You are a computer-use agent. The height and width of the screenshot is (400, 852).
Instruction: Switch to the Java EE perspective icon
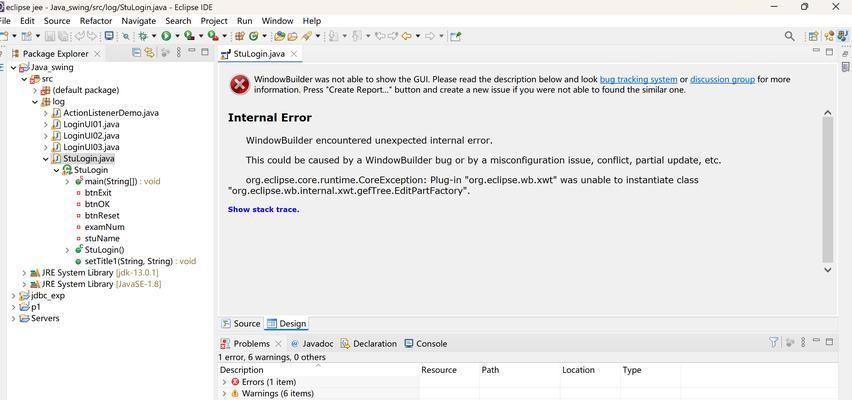click(829, 36)
